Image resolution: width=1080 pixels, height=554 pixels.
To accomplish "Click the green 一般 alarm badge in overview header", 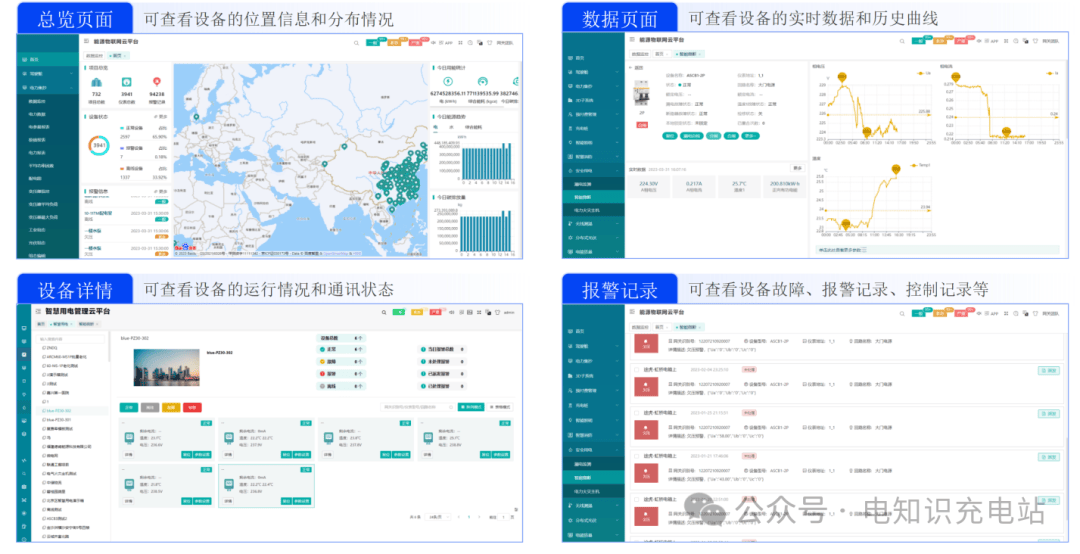I will point(373,43).
